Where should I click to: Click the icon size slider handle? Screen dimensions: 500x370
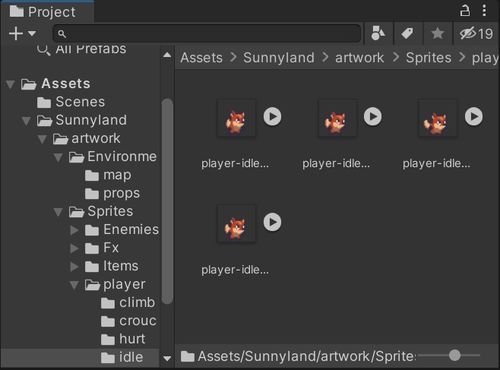coord(455,355)
